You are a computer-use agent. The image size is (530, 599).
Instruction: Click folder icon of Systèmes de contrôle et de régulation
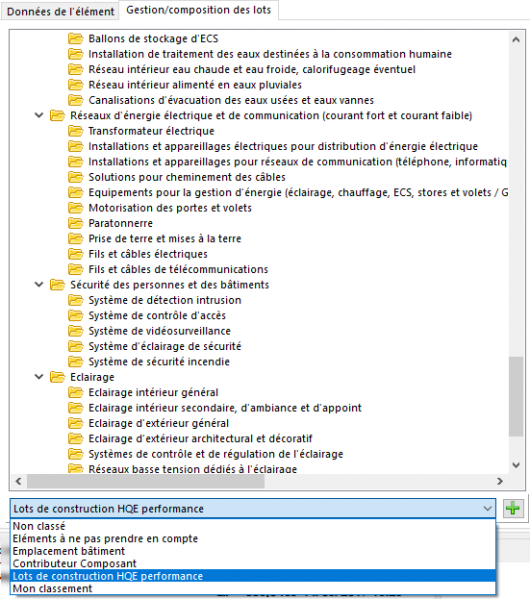(76, 454)
